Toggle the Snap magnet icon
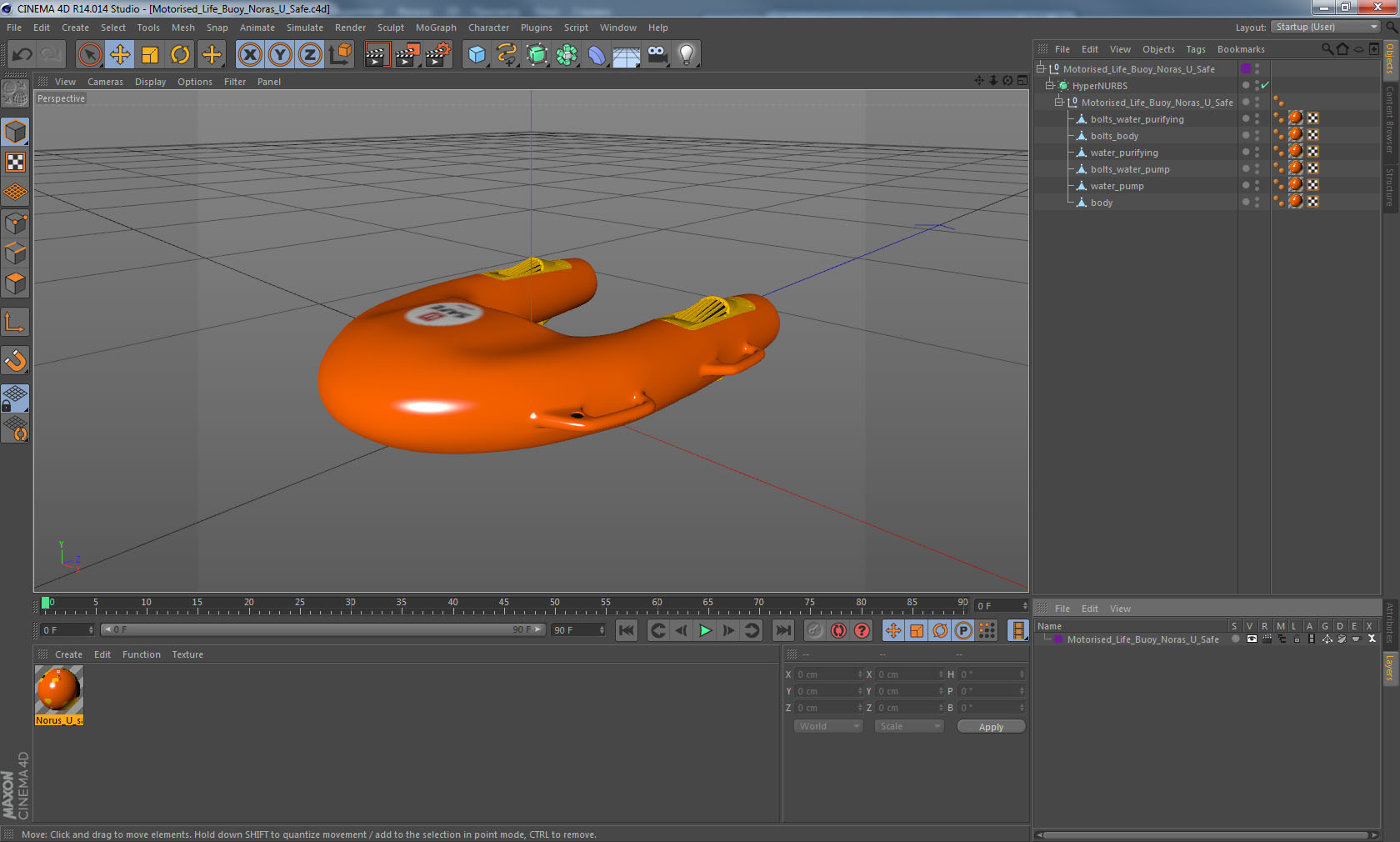The image size is (1400, 842). (15, 361)
